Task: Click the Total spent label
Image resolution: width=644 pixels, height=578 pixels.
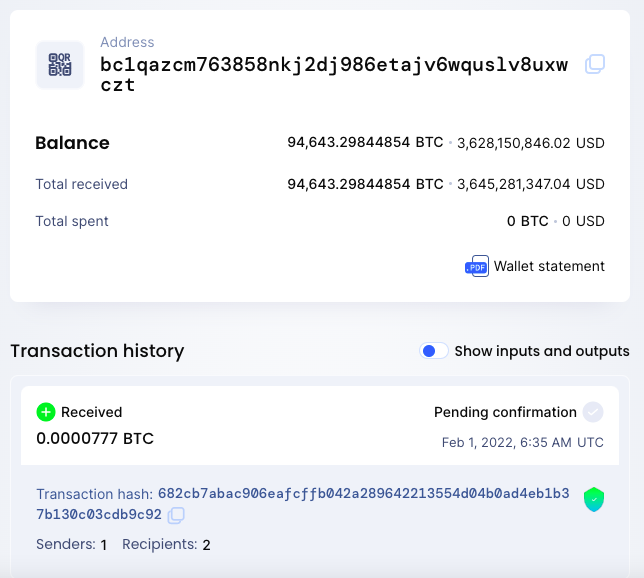Action: 72,221
